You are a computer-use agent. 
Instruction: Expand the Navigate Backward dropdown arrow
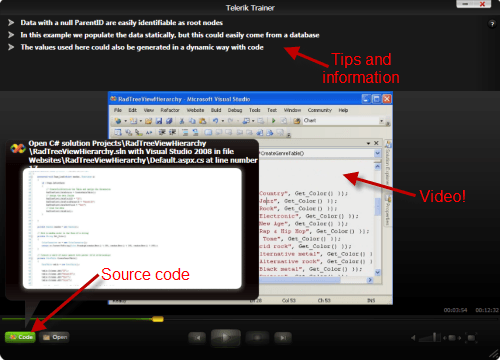(x=253, y=121)
